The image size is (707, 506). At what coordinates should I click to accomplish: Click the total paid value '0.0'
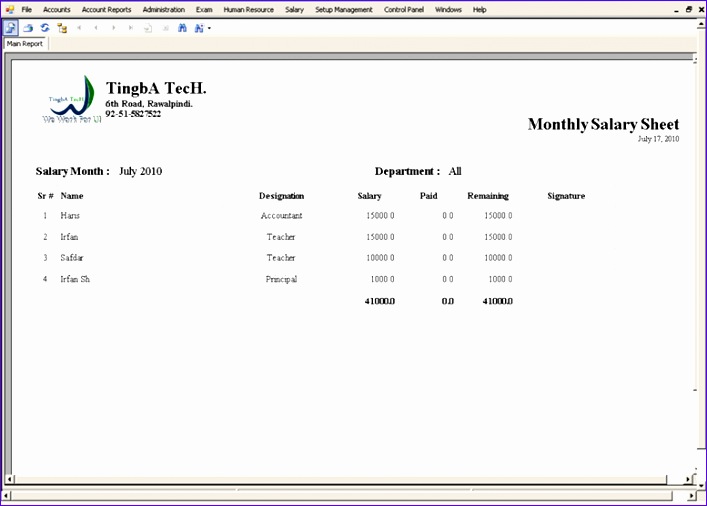pos(448,301)
